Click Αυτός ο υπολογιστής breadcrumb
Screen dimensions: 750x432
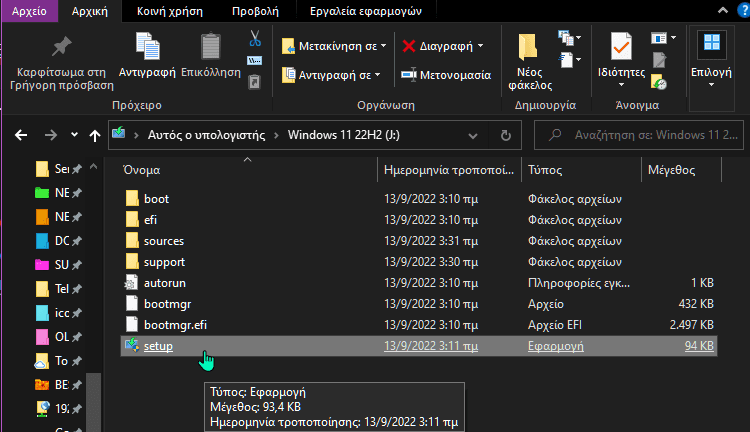[x=206, y=135]
